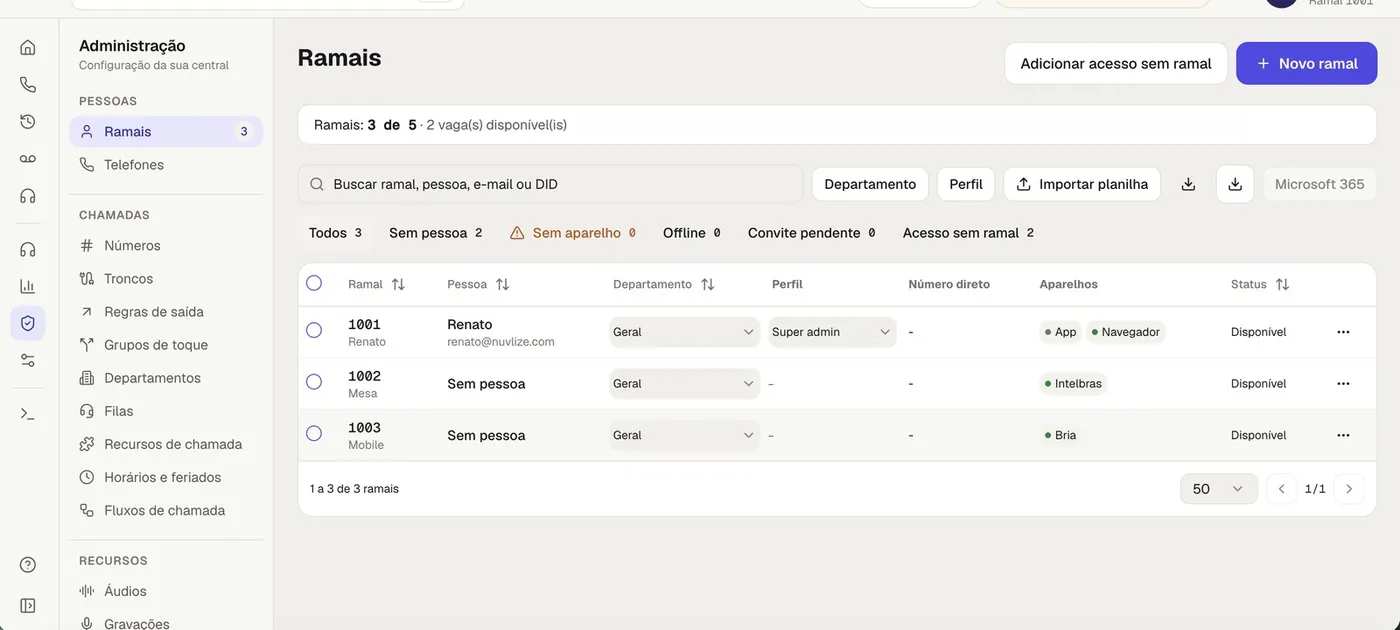Open Fluxos de chamada menu item

coord(166,510)
